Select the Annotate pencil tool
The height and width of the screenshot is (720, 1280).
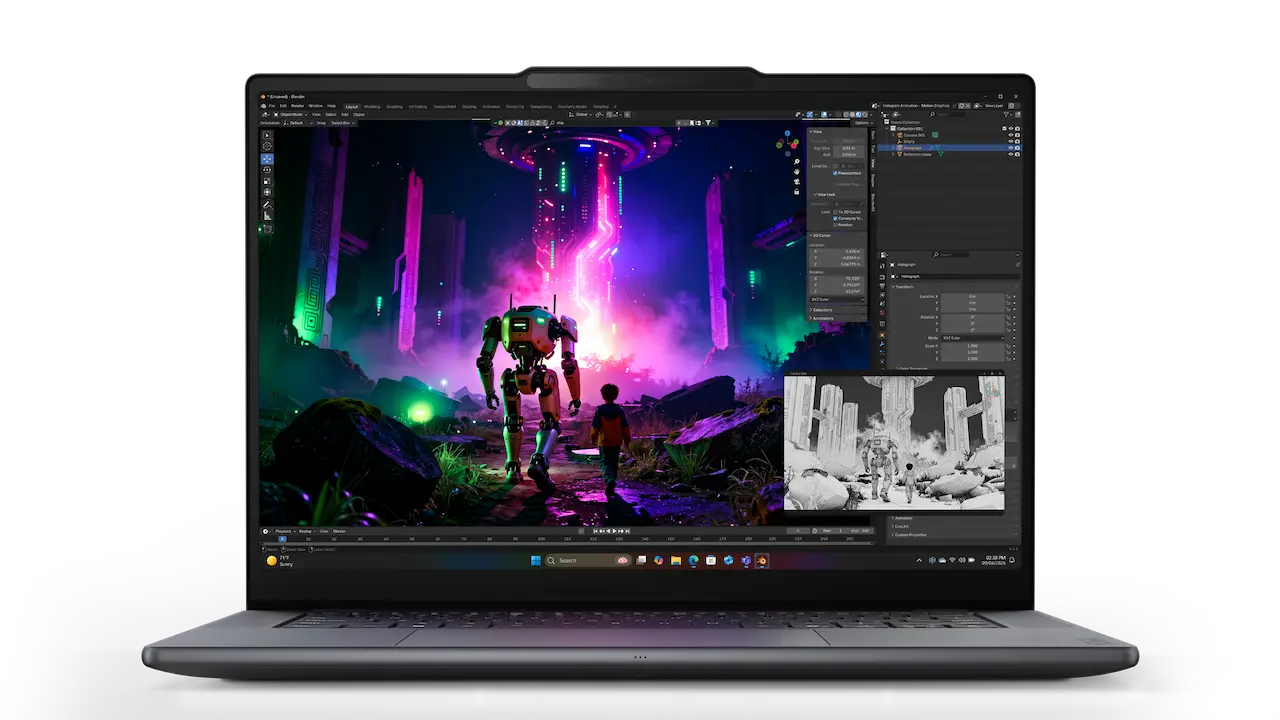click(x=267, y=205)
